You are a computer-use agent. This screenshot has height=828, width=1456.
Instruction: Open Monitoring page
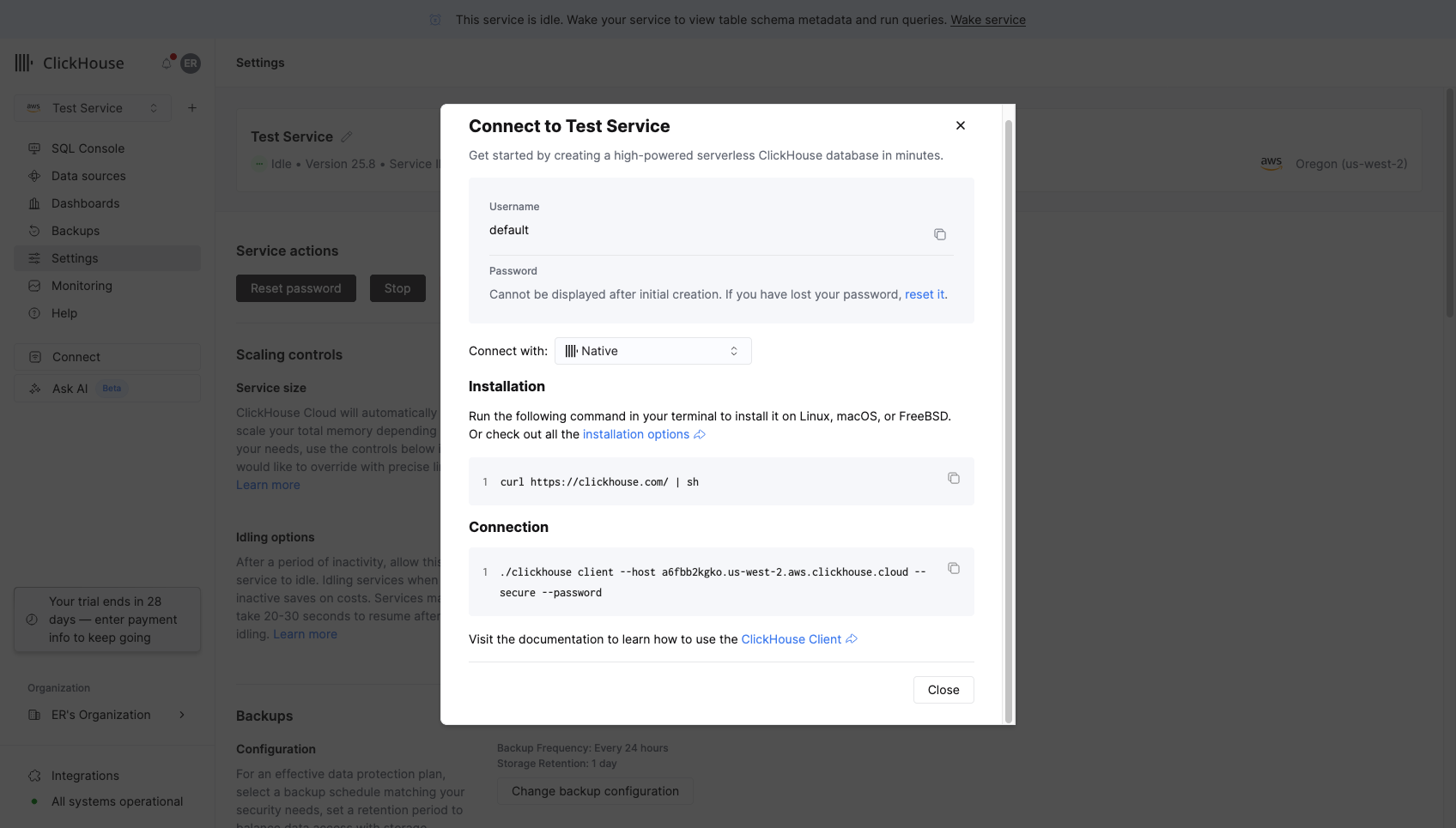coord(107,286)
